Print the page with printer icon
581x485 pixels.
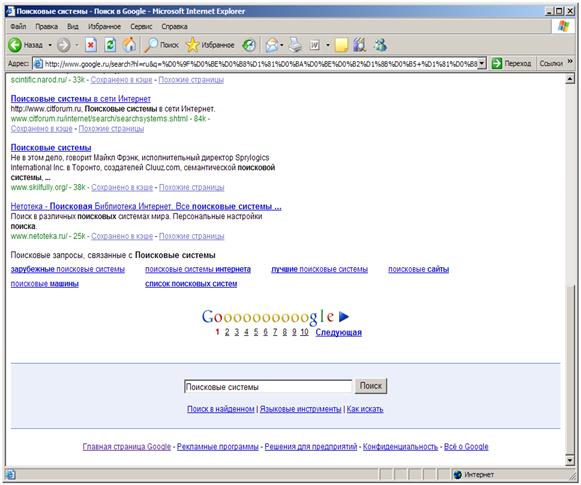295,45
